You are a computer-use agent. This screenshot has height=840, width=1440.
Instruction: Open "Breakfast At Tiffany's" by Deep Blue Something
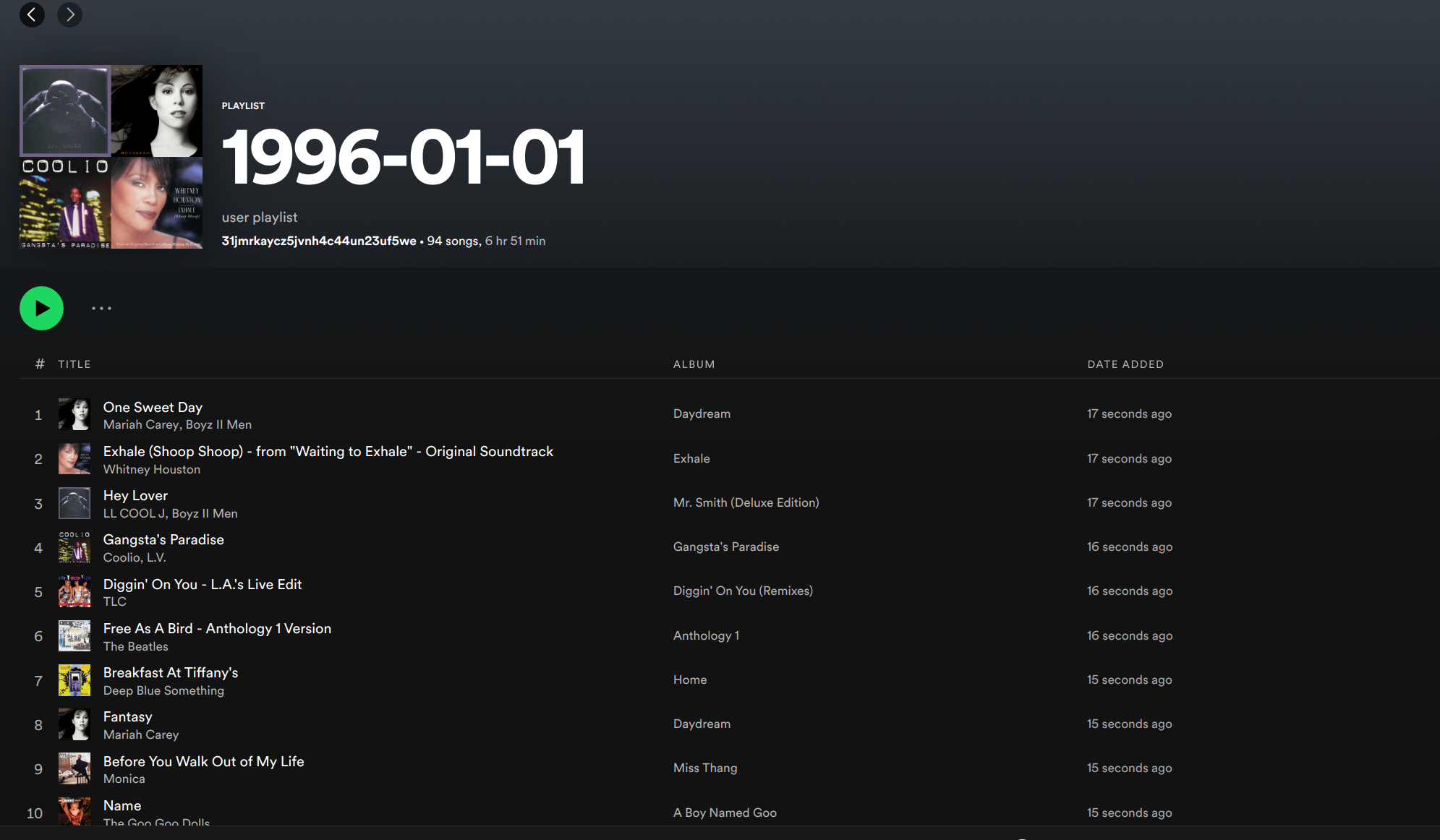(171, 672)
